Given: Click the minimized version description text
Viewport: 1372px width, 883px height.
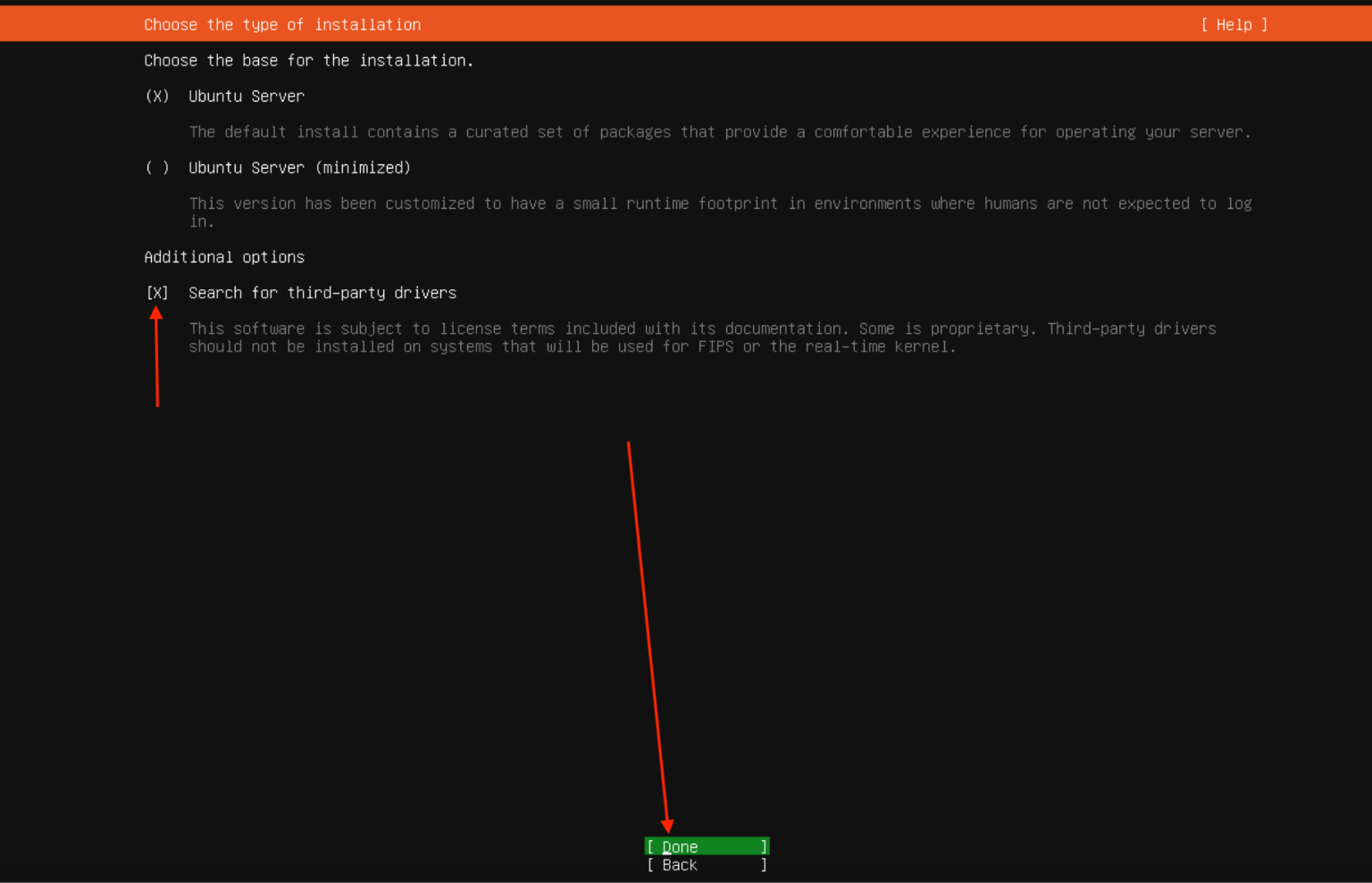Looking at the screenshot, I should pyautogui.click(x=720, y=204).
